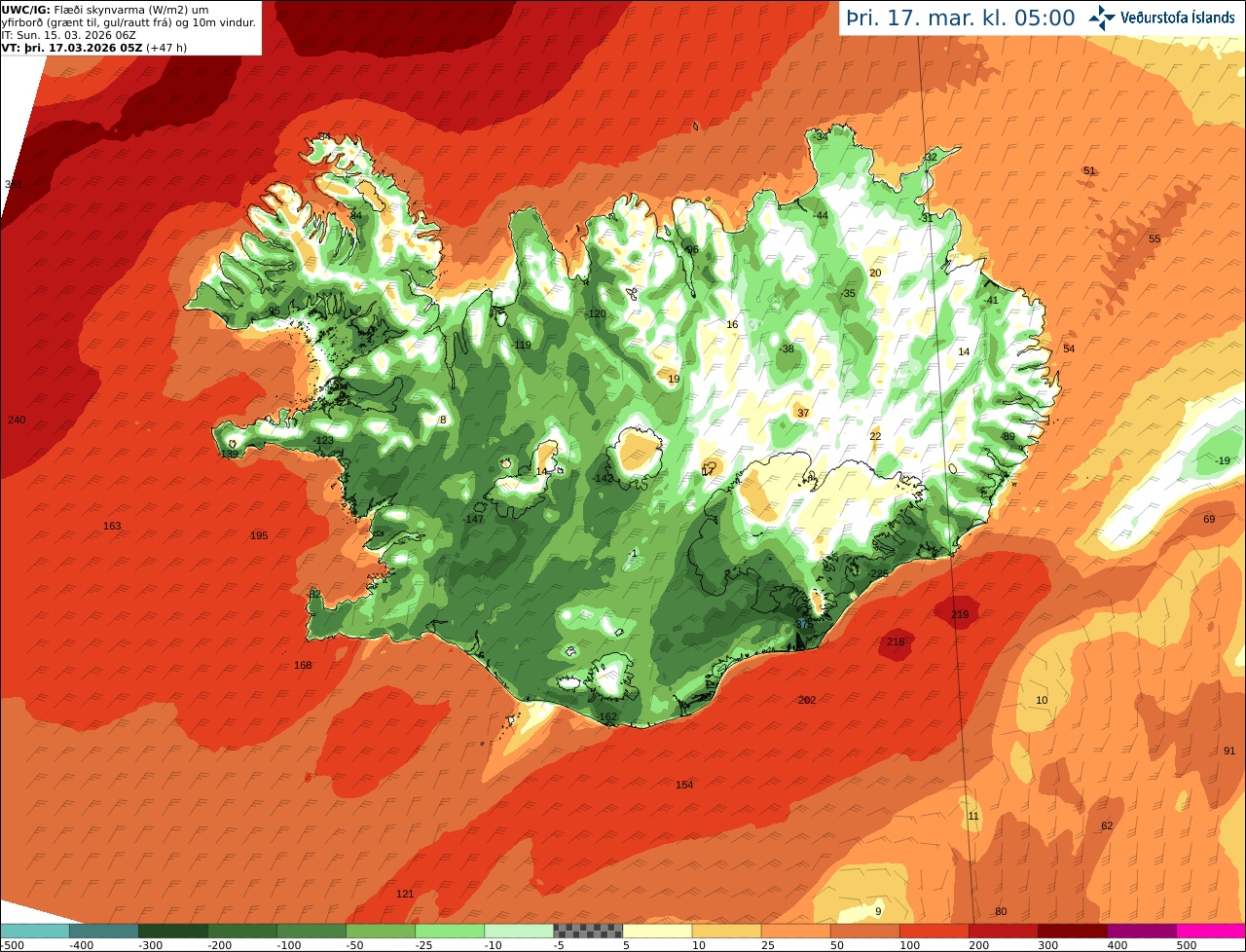Pick the dark red swatch between 300 and 400
This screenshot has width=1246, height=952.
[1072, 931]
